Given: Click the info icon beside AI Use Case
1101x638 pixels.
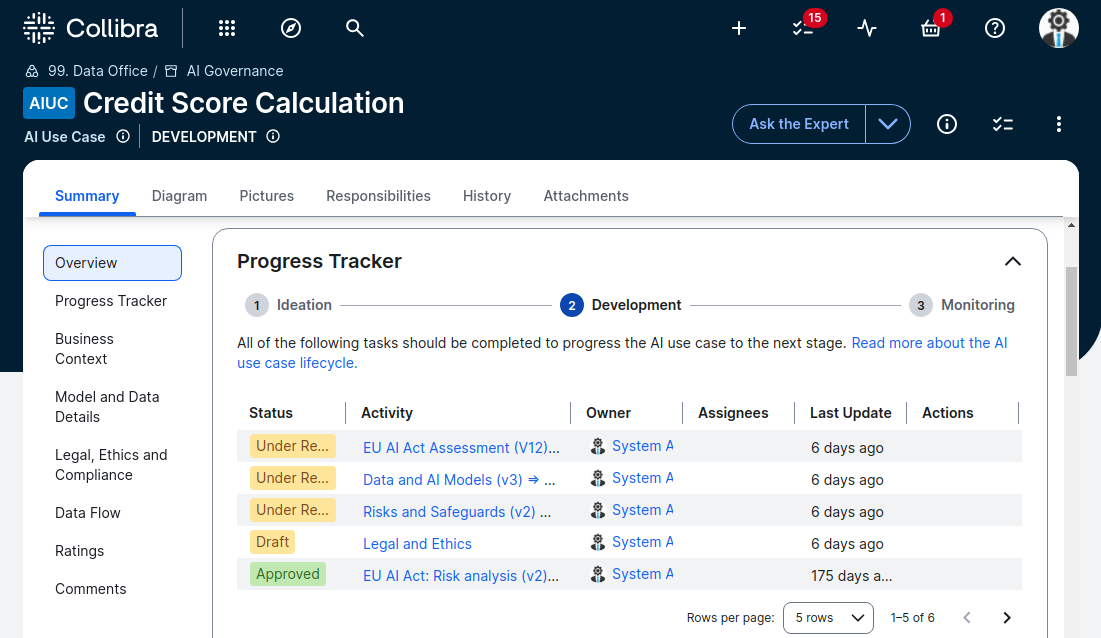Looking at the screenshot, I should click(123, 136).
